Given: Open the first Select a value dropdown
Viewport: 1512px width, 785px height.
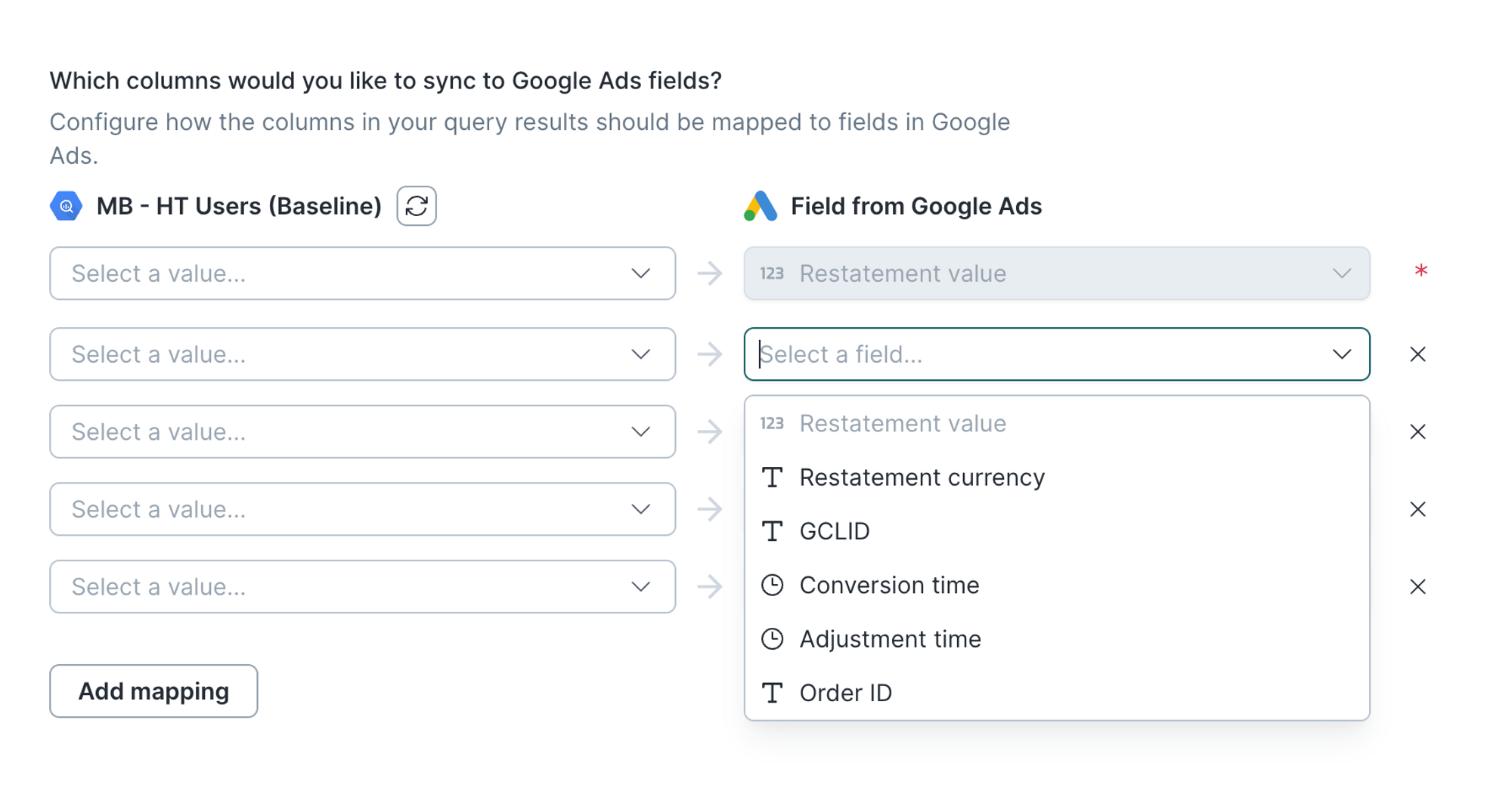Looking at the screenshot, I should [x=362, y=274].
